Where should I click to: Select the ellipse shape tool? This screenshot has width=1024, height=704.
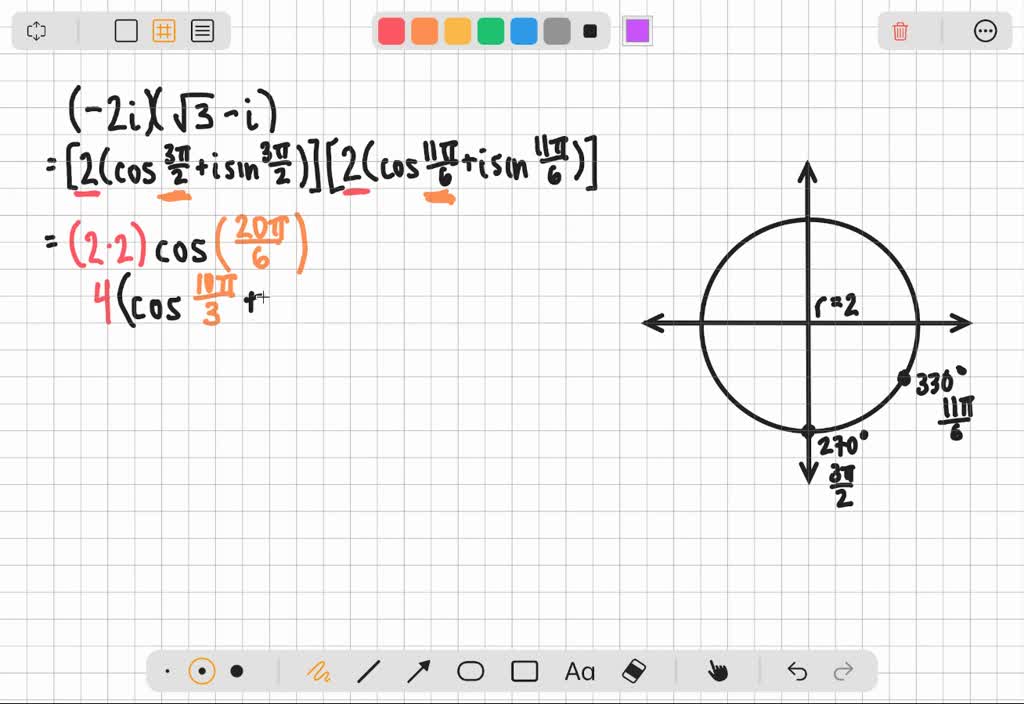(x=471, y=671)
